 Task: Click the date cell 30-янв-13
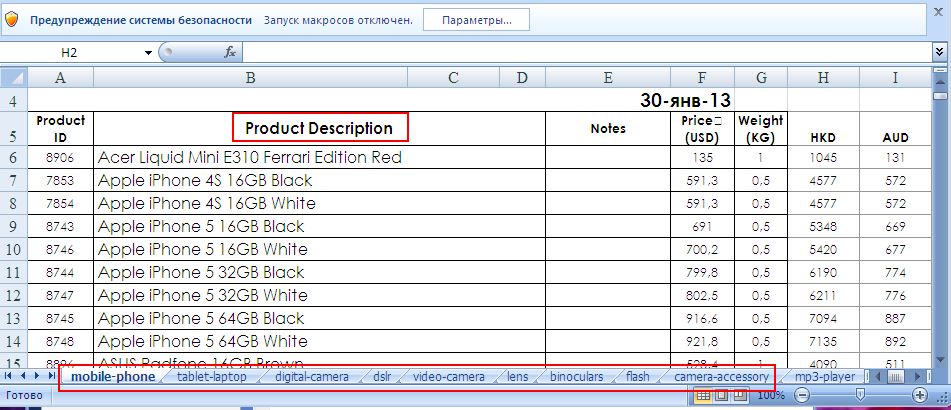click(685, 100)
